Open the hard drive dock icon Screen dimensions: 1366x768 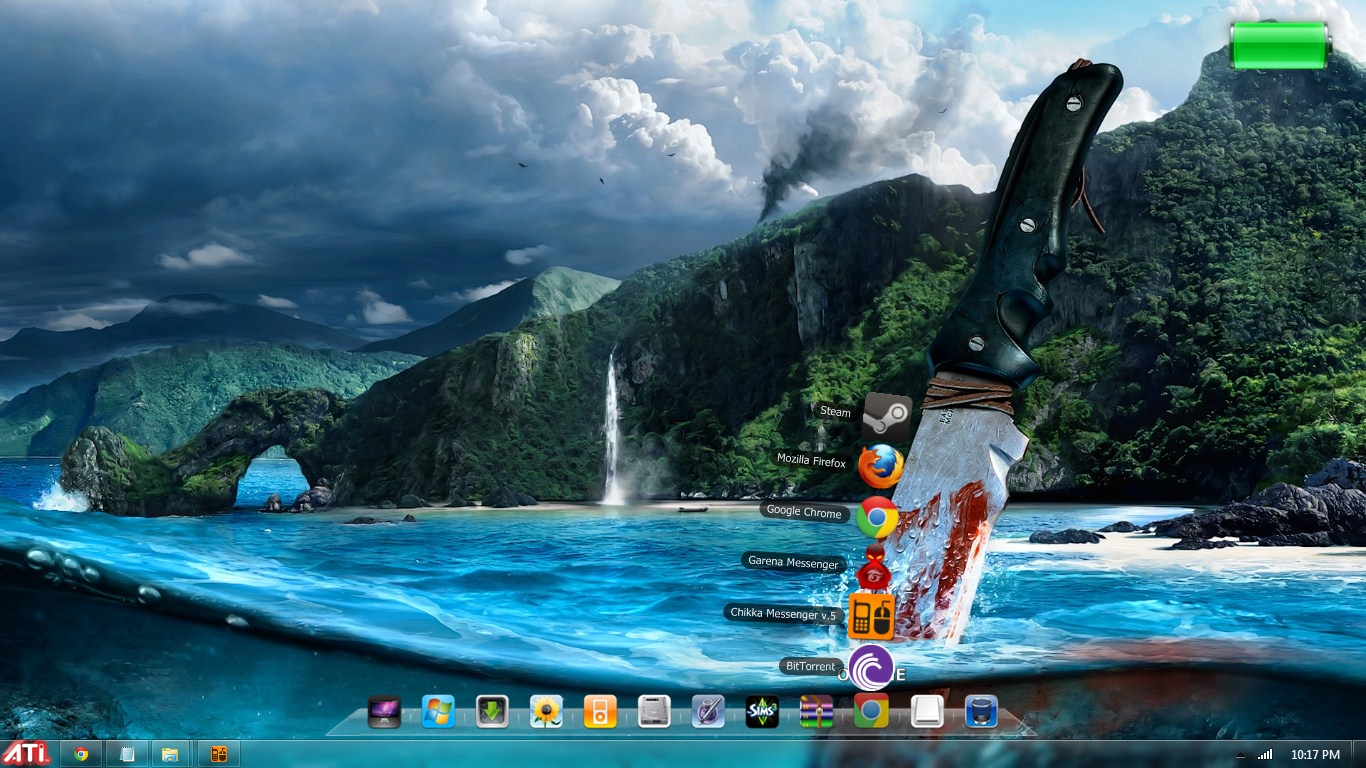[654, 711]
